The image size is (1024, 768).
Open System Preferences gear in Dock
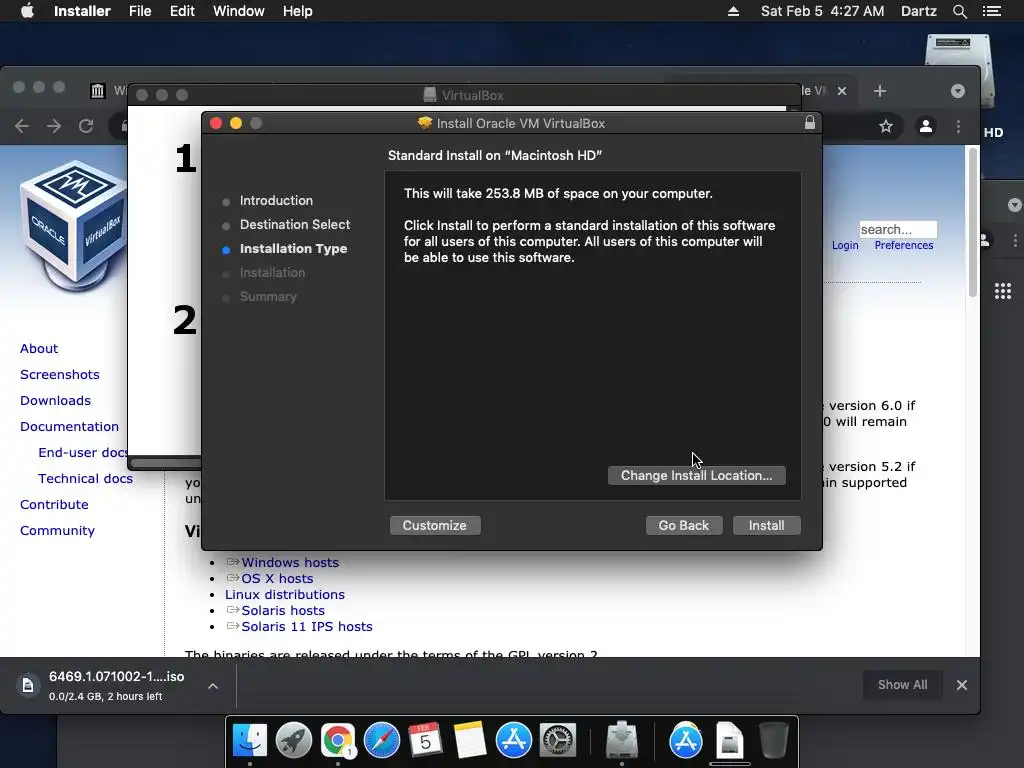(557, 741)
